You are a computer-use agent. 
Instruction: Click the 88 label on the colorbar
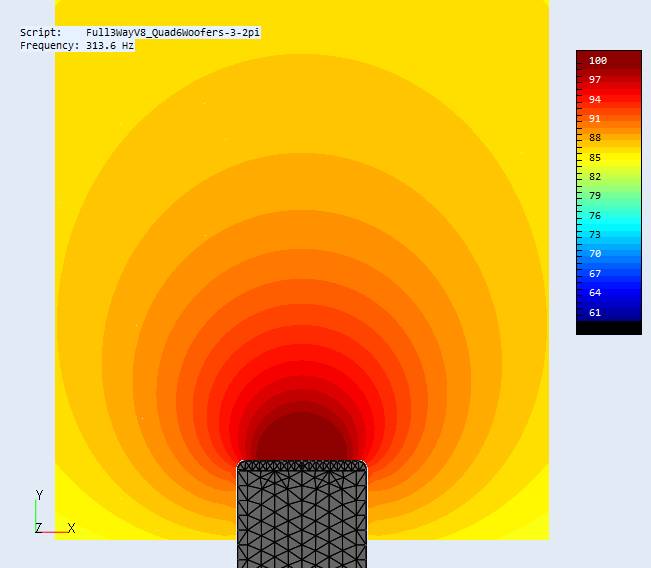click(x=595, y=138)
